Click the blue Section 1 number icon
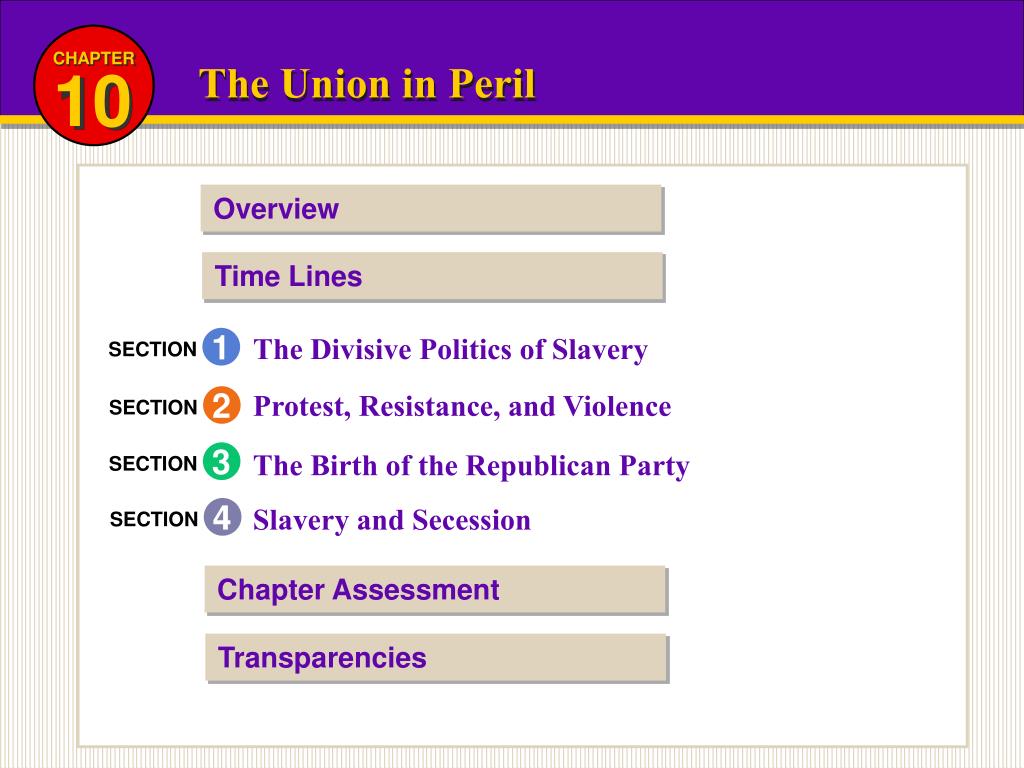 coord(221,347)
